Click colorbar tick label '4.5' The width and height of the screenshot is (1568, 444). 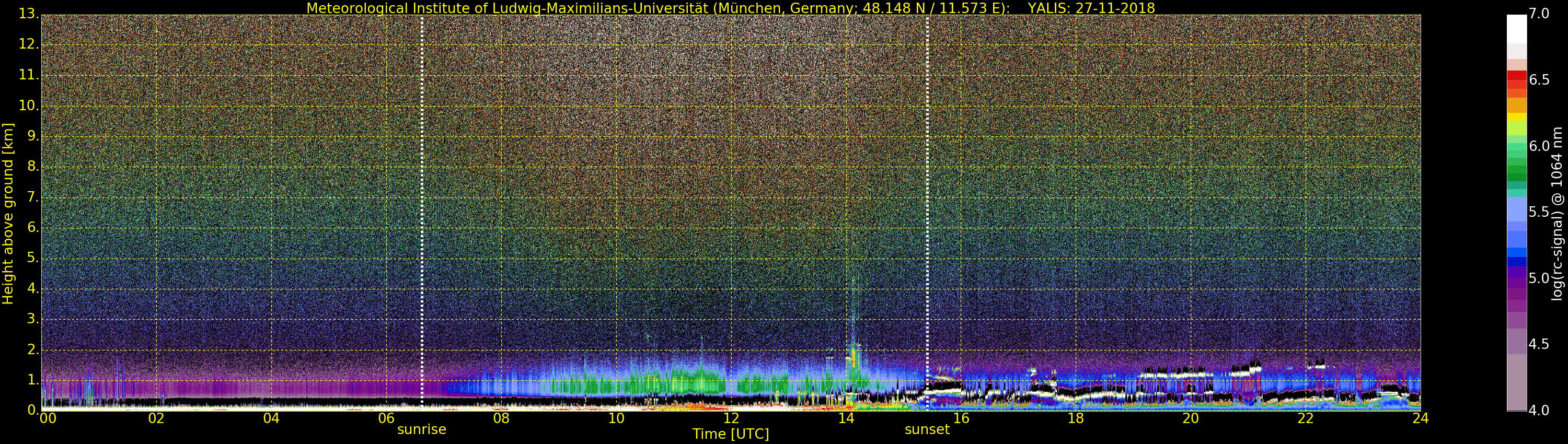(x=1539, y=344)
